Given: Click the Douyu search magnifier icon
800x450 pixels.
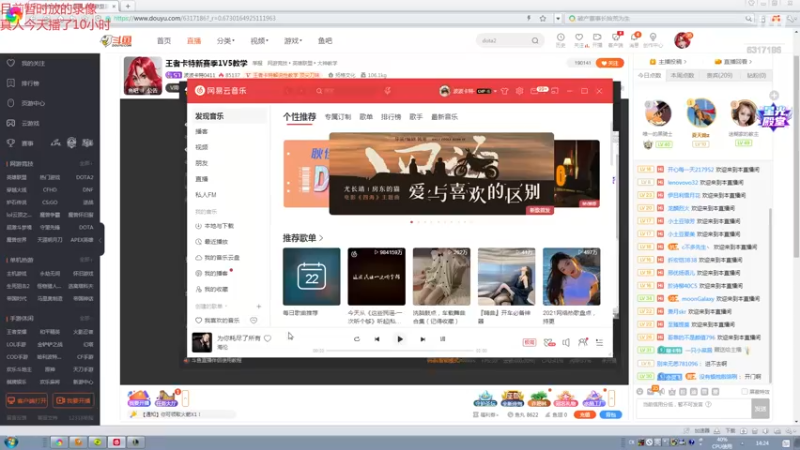Looking at the screenshot, I should point(535,40).
